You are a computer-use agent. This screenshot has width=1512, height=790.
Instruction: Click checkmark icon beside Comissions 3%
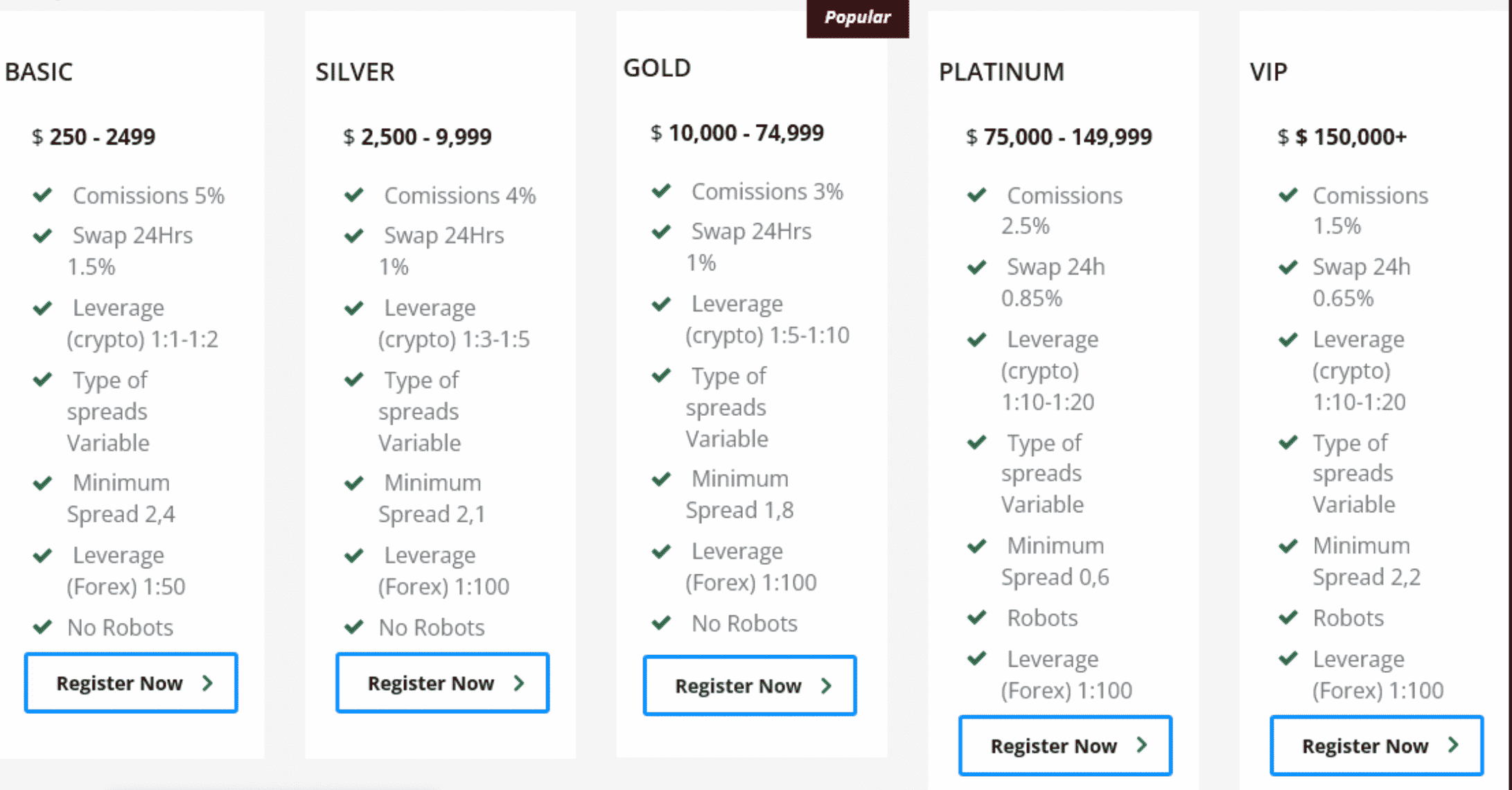[662, 191]
